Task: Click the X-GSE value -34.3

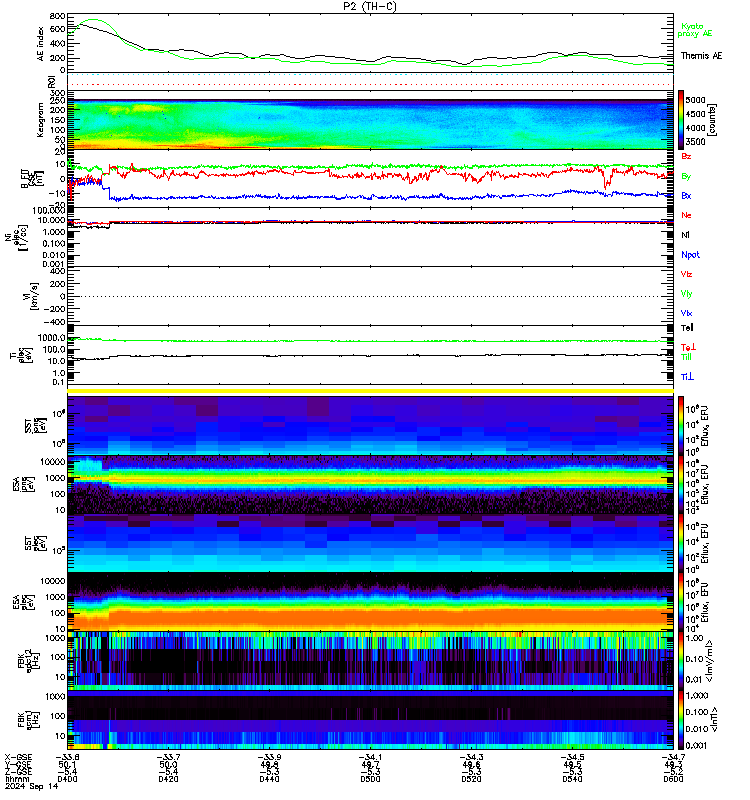Action: 471,757
